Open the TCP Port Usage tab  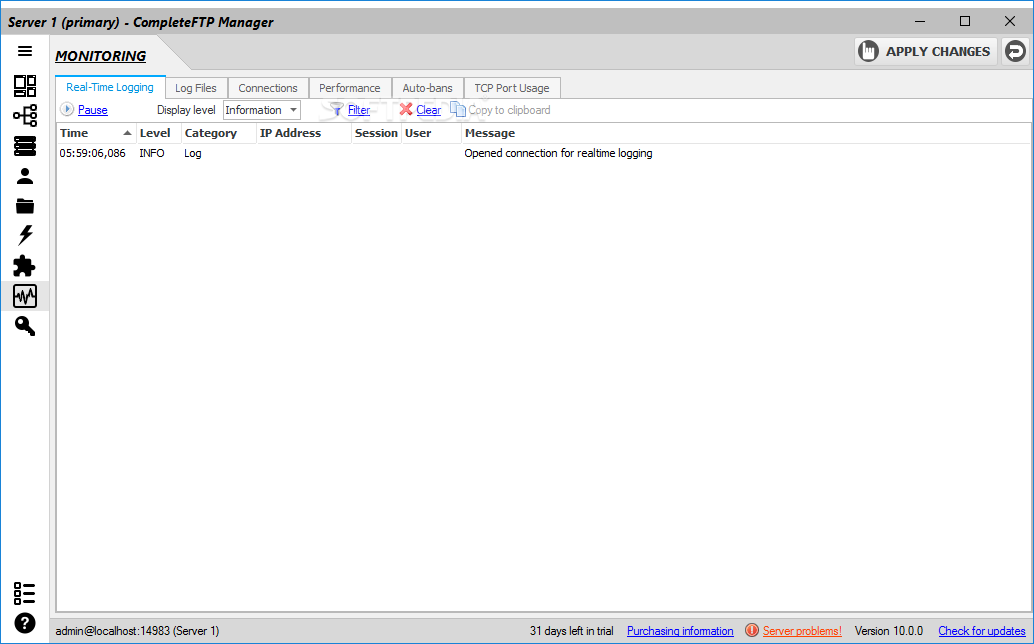click(x=512, y=88)
